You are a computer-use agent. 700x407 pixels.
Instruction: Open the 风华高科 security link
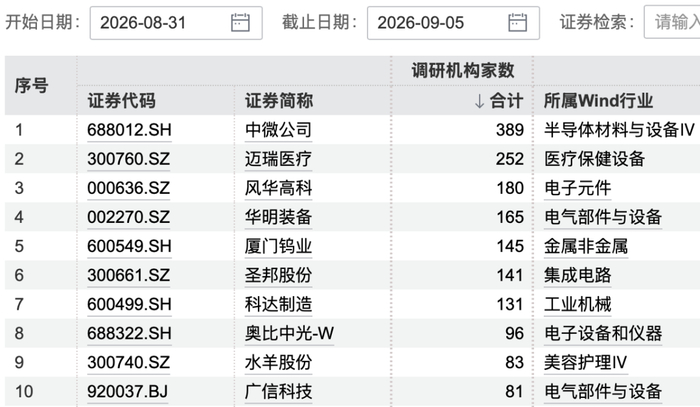(x=278, y=188)
